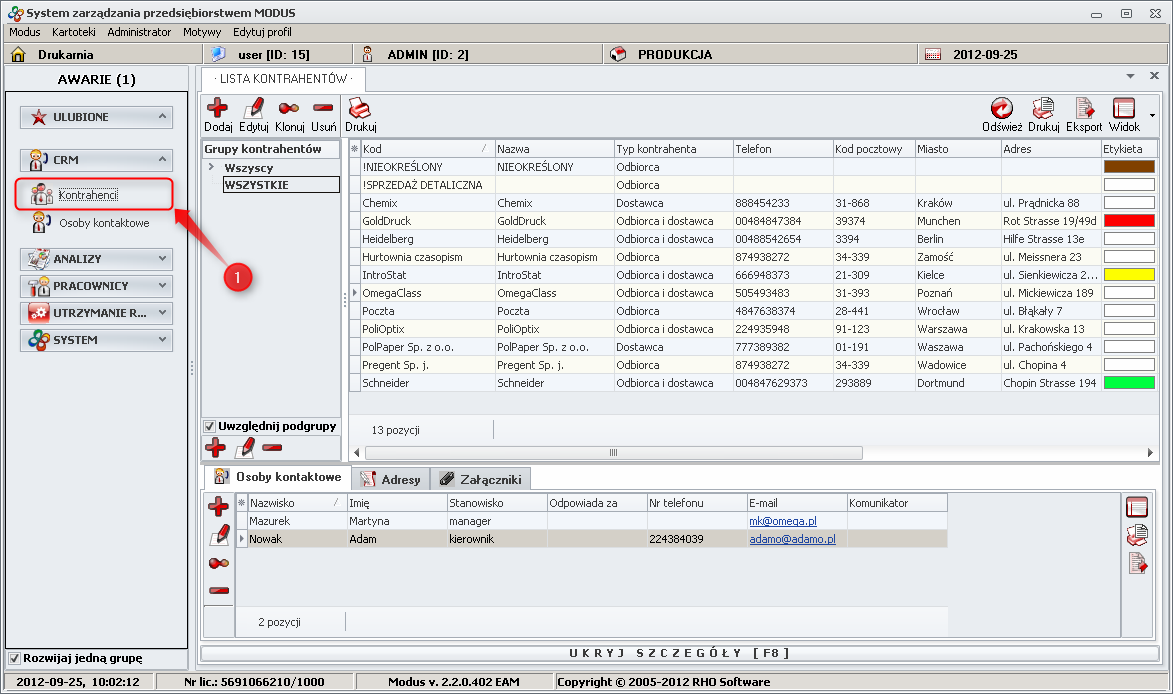Click the adamo@adamo.pl email link

792,539
